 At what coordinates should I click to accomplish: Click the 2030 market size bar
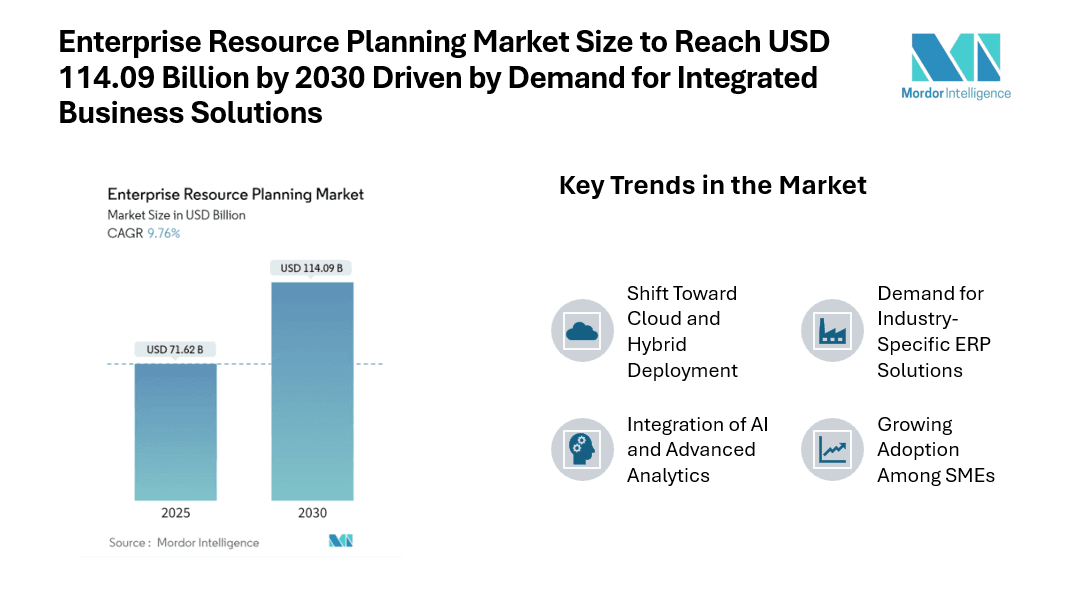(x=312, y=390)
